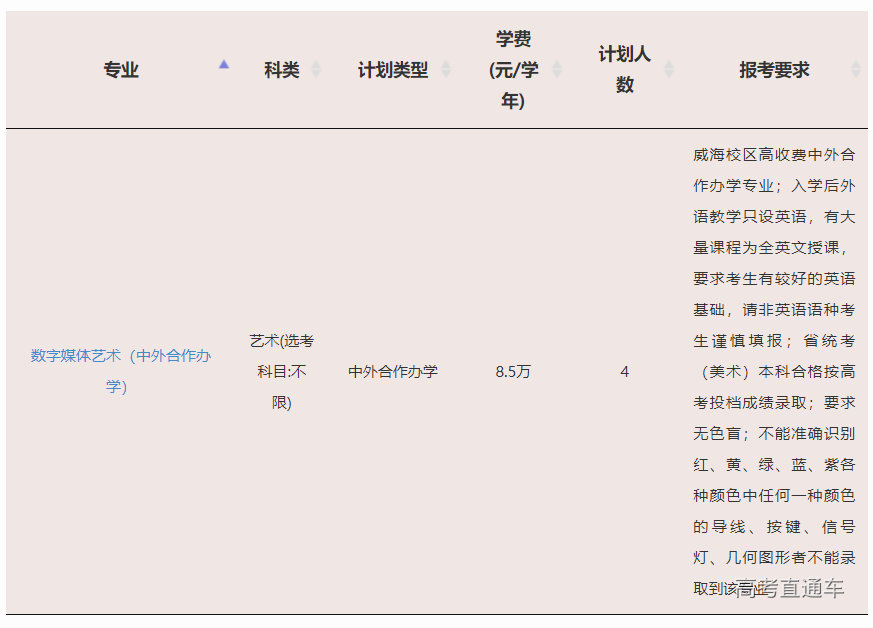Select the 科类 column header text
This screenshot has width=873, height=628.
click(281, 70)
